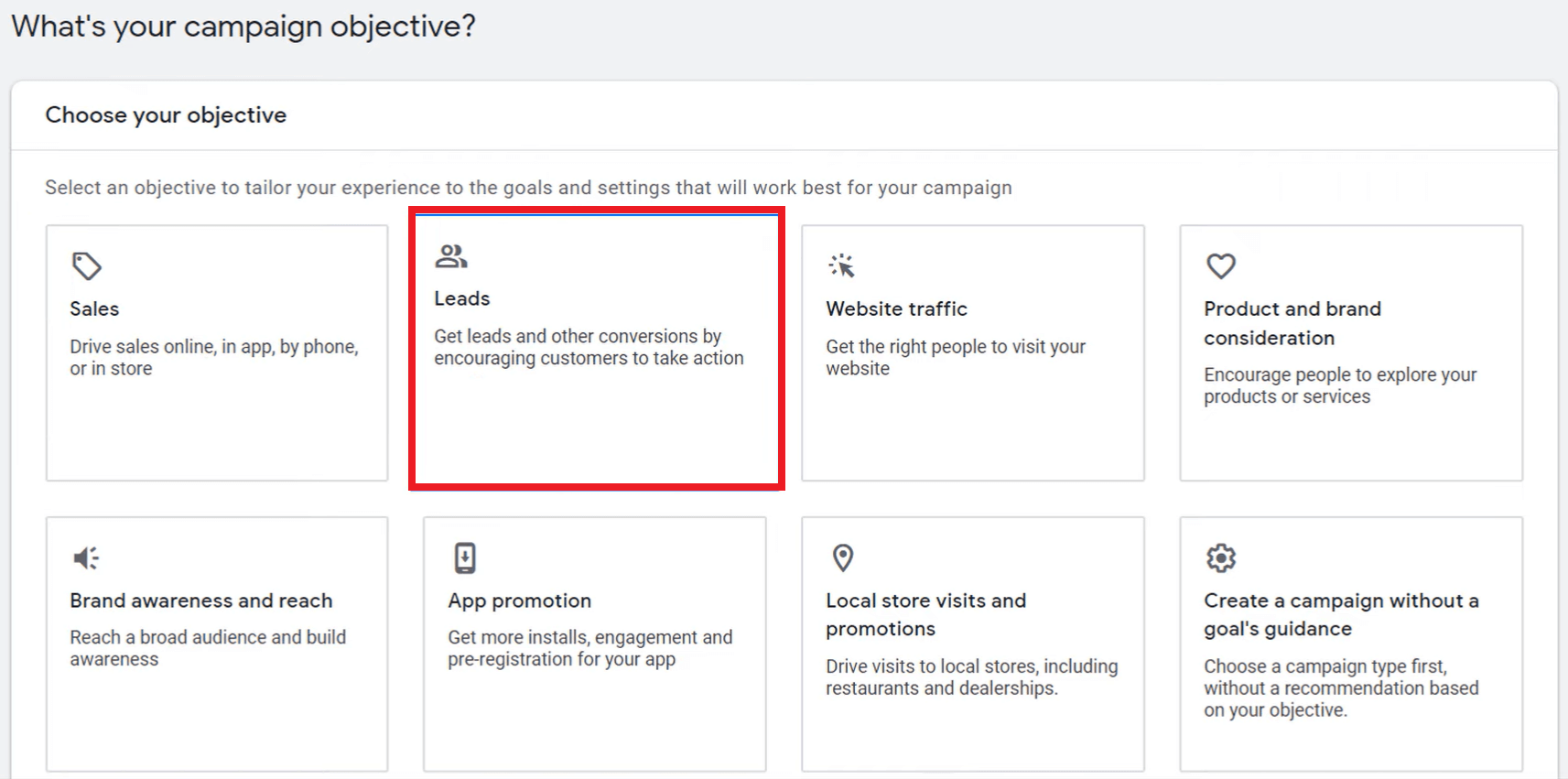Select Product and brand consideration title
The width and height of the screenshot is (1568, 779).
[x=1292, y=323]
